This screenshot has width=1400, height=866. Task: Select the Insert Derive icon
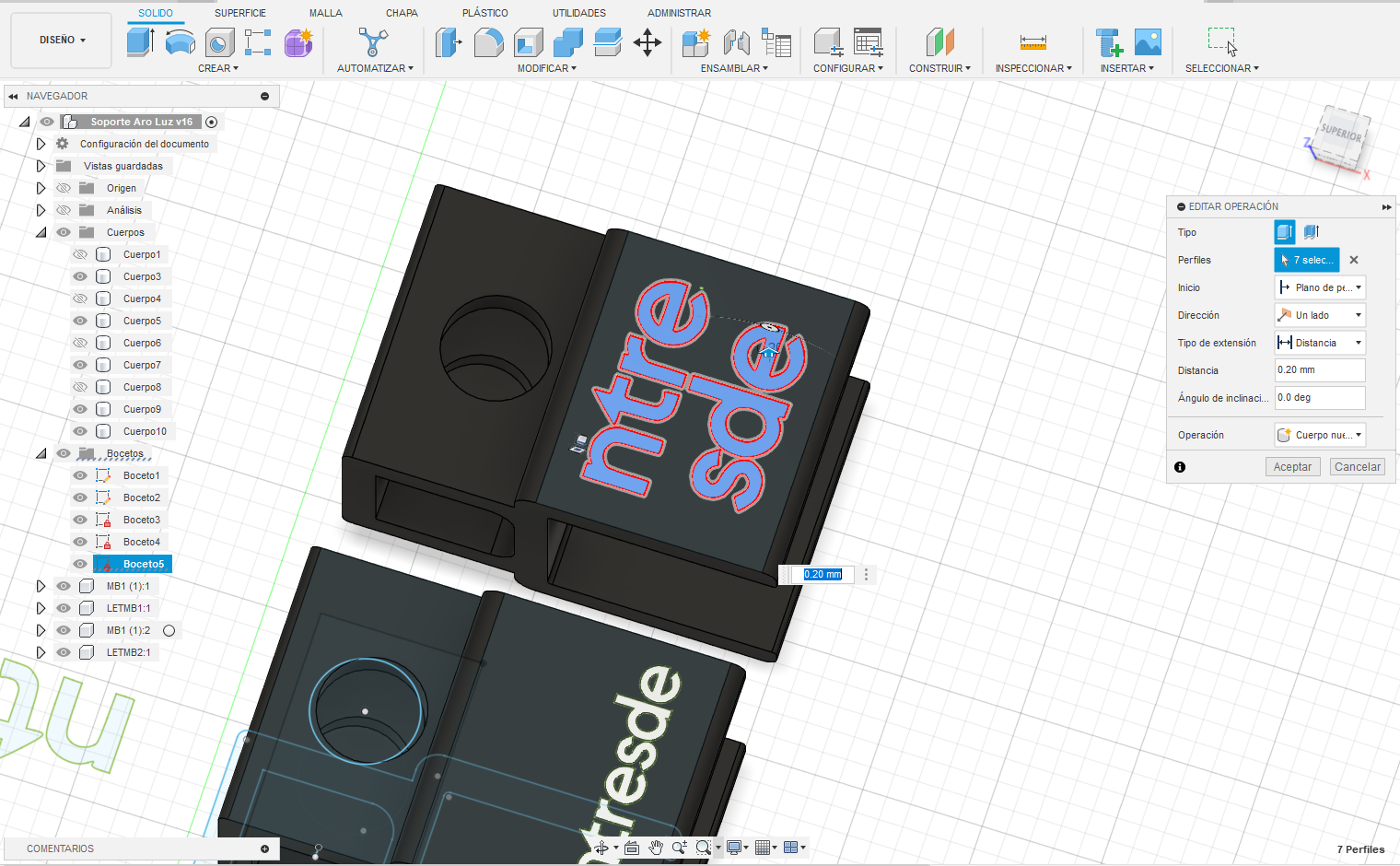click(x=1109, y=42)
